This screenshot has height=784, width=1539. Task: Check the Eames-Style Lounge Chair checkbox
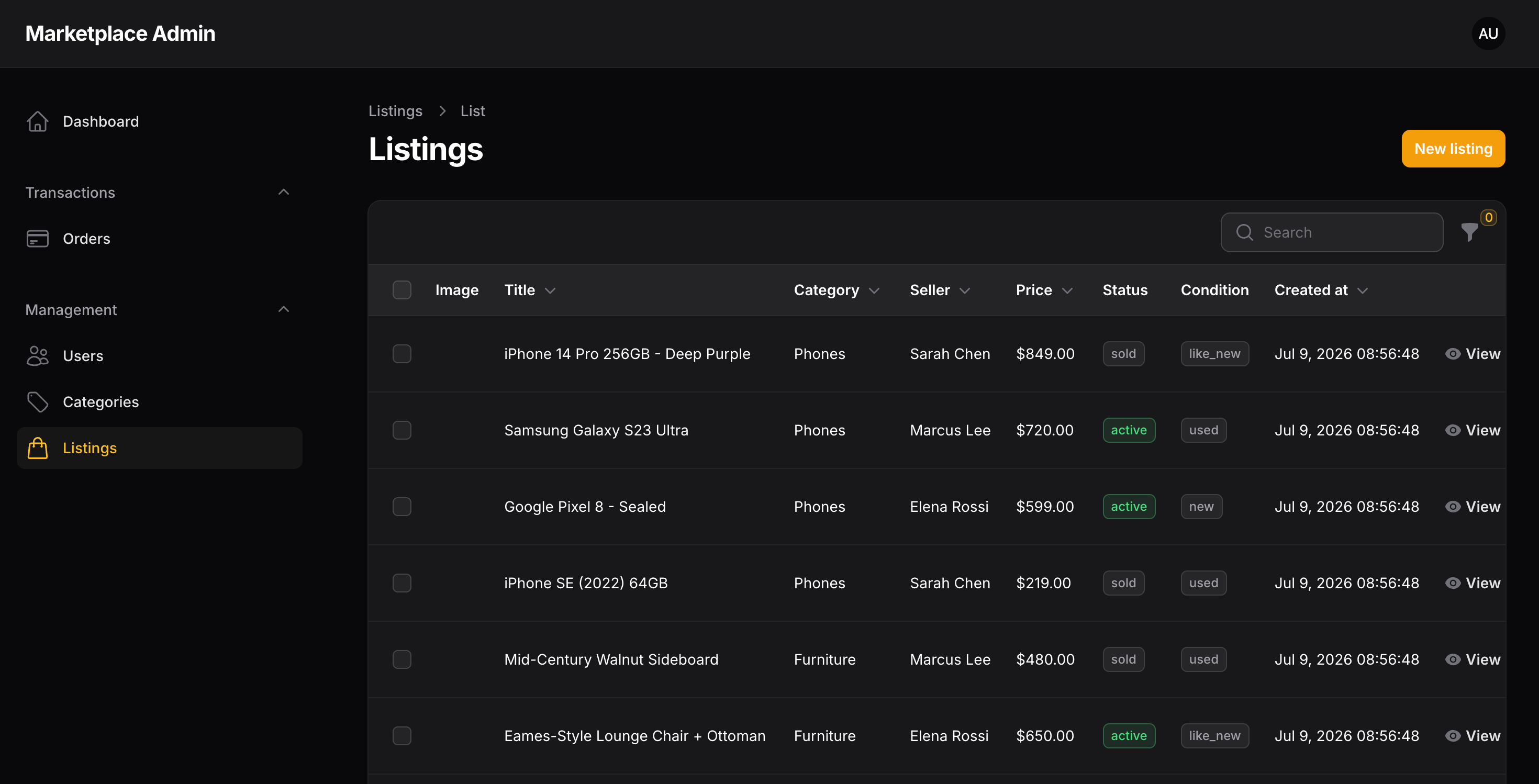pyautogui.click(x=402, y=736)
